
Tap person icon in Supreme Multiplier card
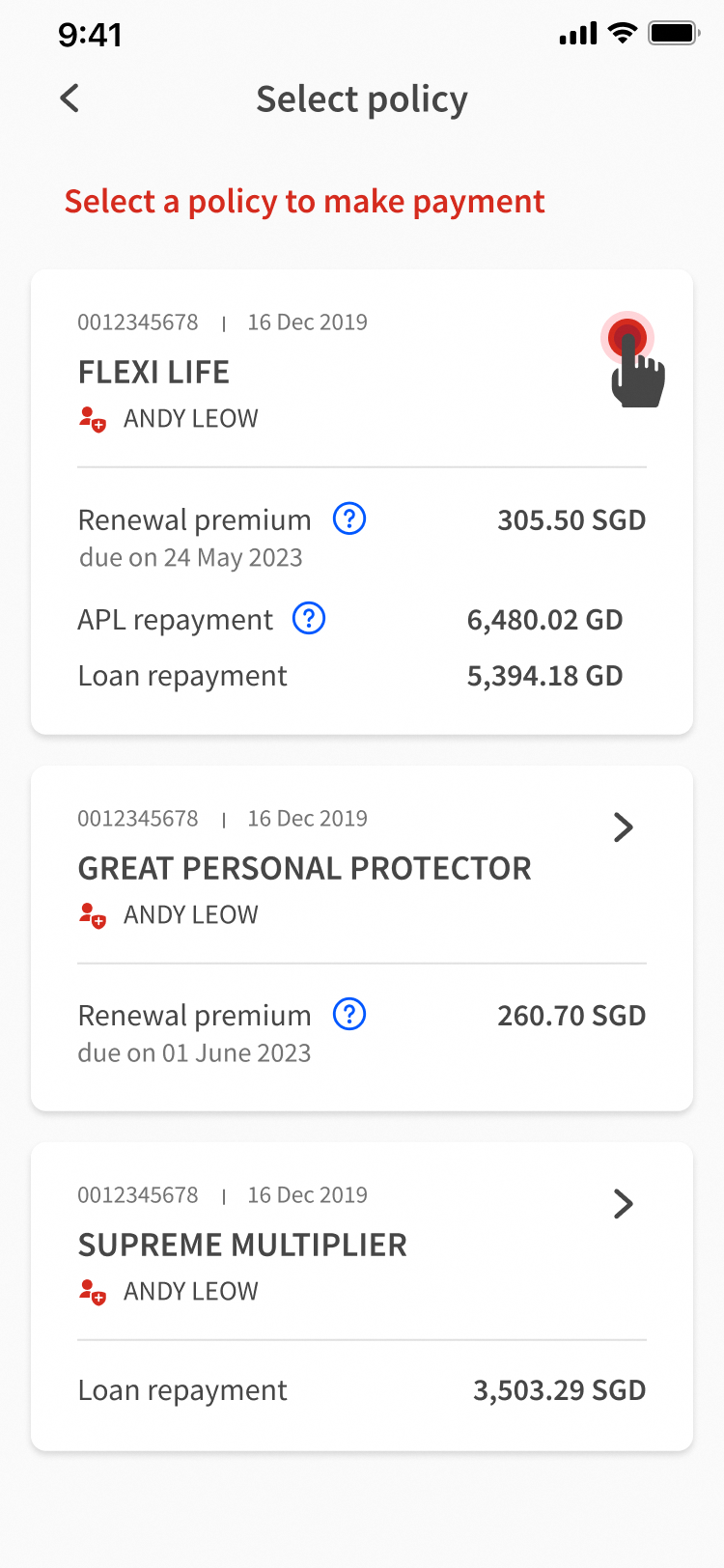(x=92, y=1291)
